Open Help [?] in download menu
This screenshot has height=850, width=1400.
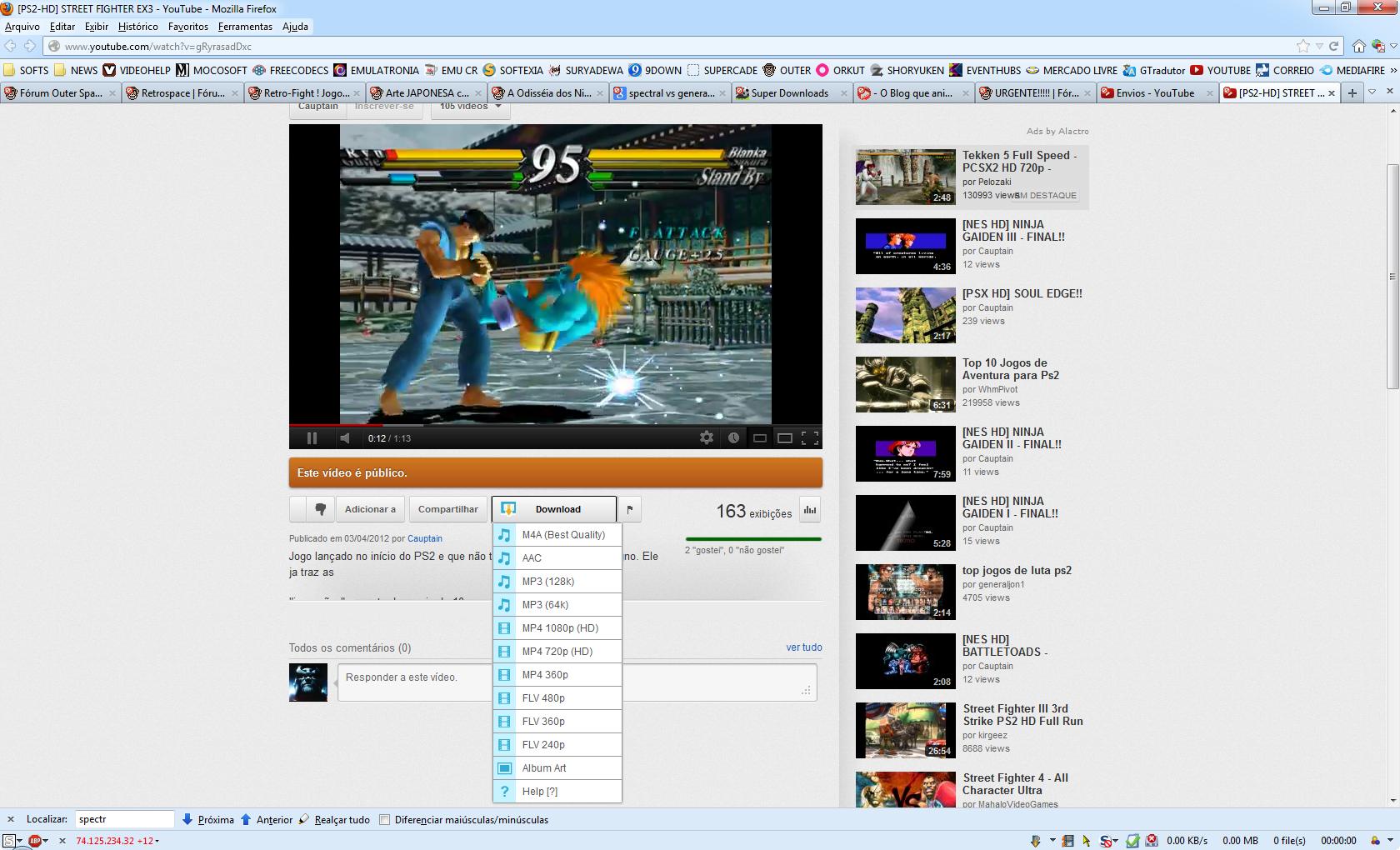click(557, 792)
